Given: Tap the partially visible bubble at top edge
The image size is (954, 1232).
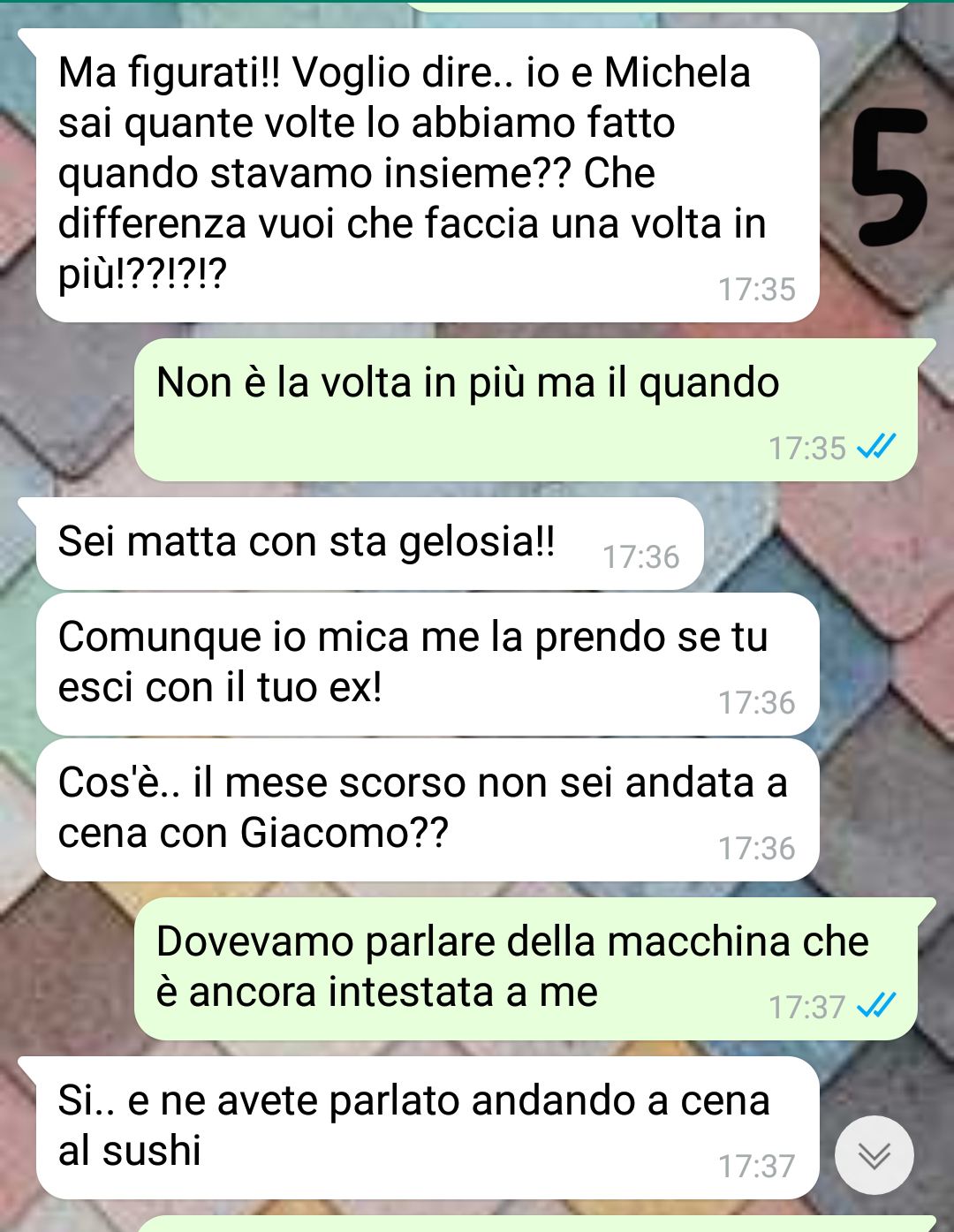Looking at the screenshot, I should tap(658, 6).
